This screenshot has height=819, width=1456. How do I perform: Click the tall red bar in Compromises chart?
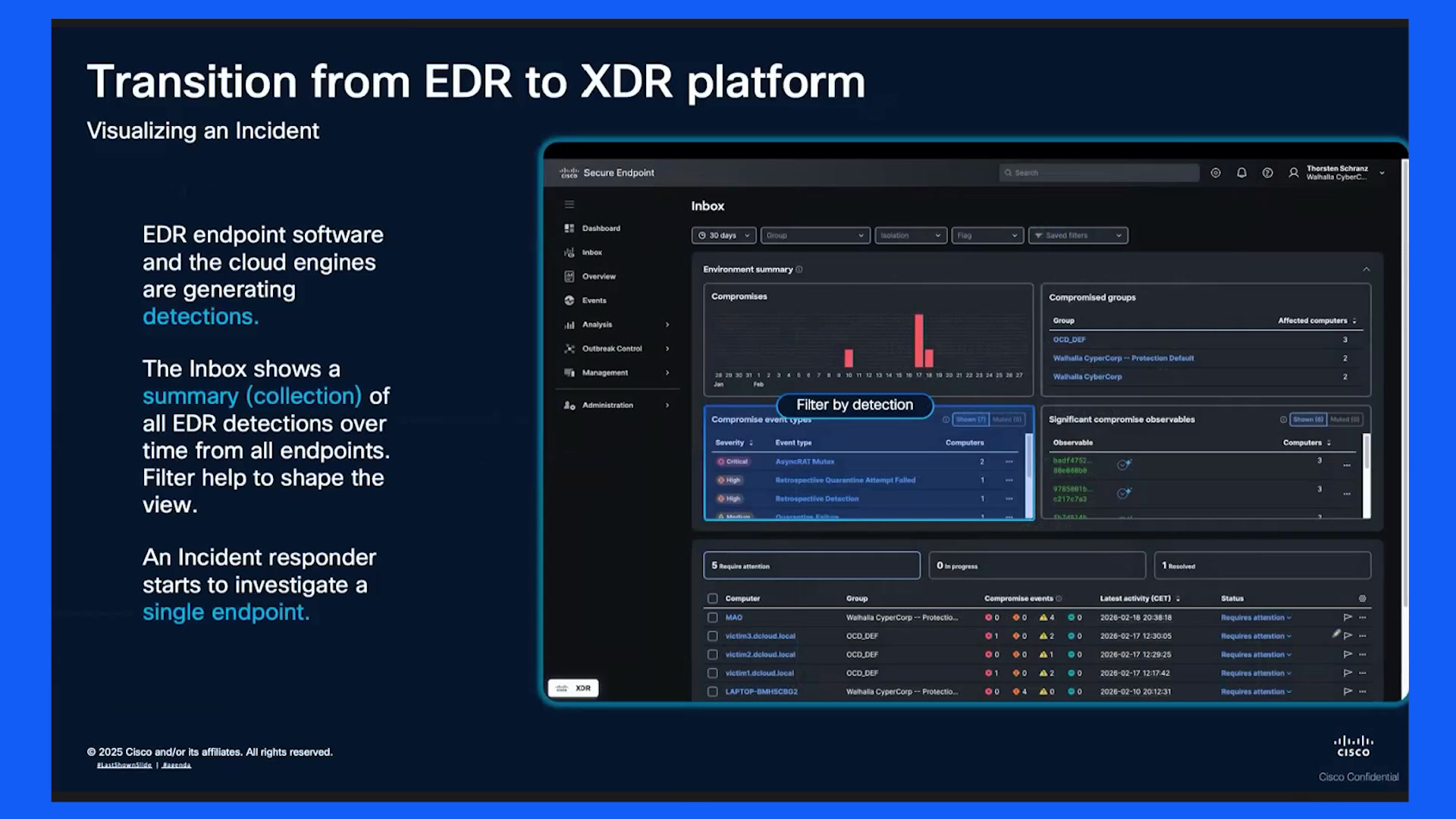coord(919,340)
